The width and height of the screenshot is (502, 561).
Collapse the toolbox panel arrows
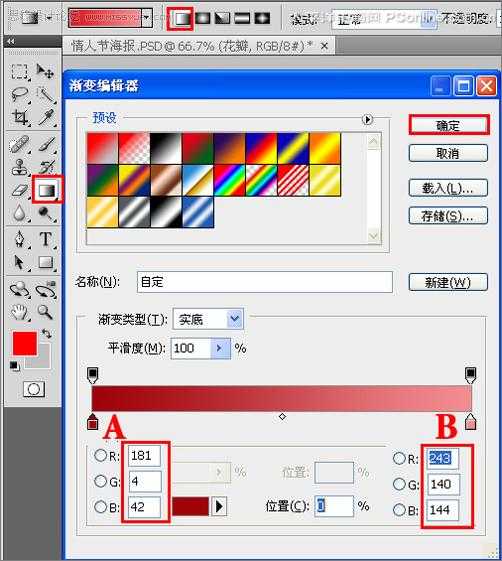pyautogui.click(x=11, y=42)
